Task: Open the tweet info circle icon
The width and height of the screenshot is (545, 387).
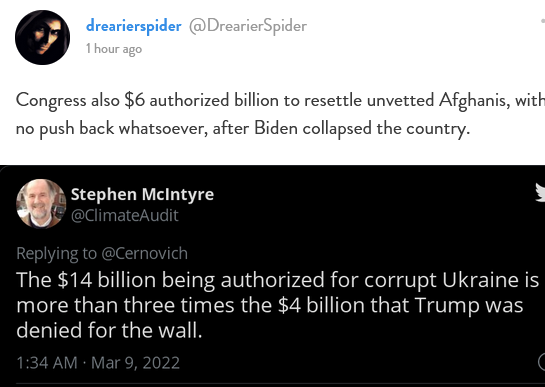Action: click(x=542, y=362)
